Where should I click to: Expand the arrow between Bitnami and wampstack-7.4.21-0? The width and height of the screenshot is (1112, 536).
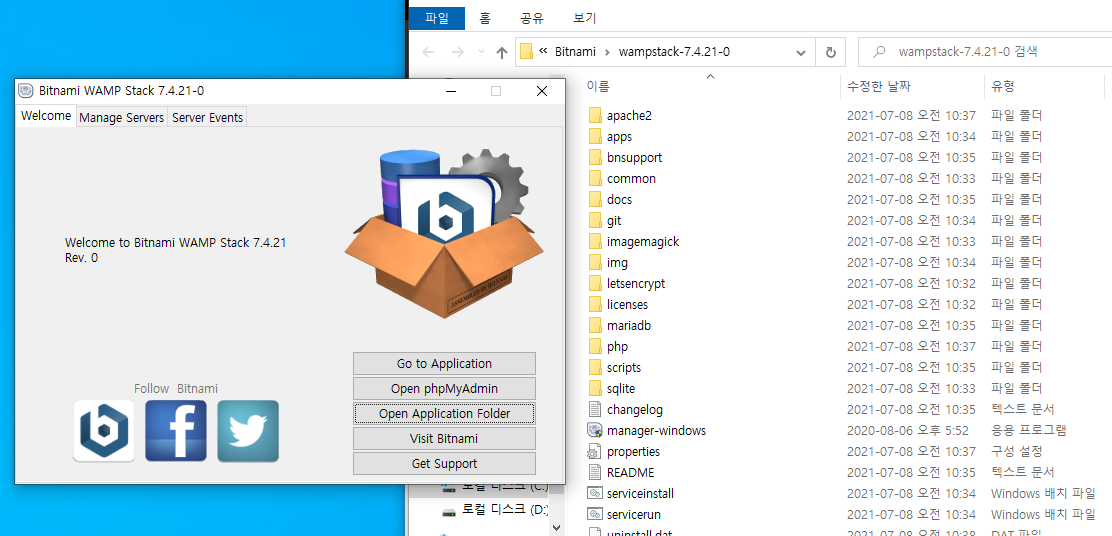[x=606, y=52]
